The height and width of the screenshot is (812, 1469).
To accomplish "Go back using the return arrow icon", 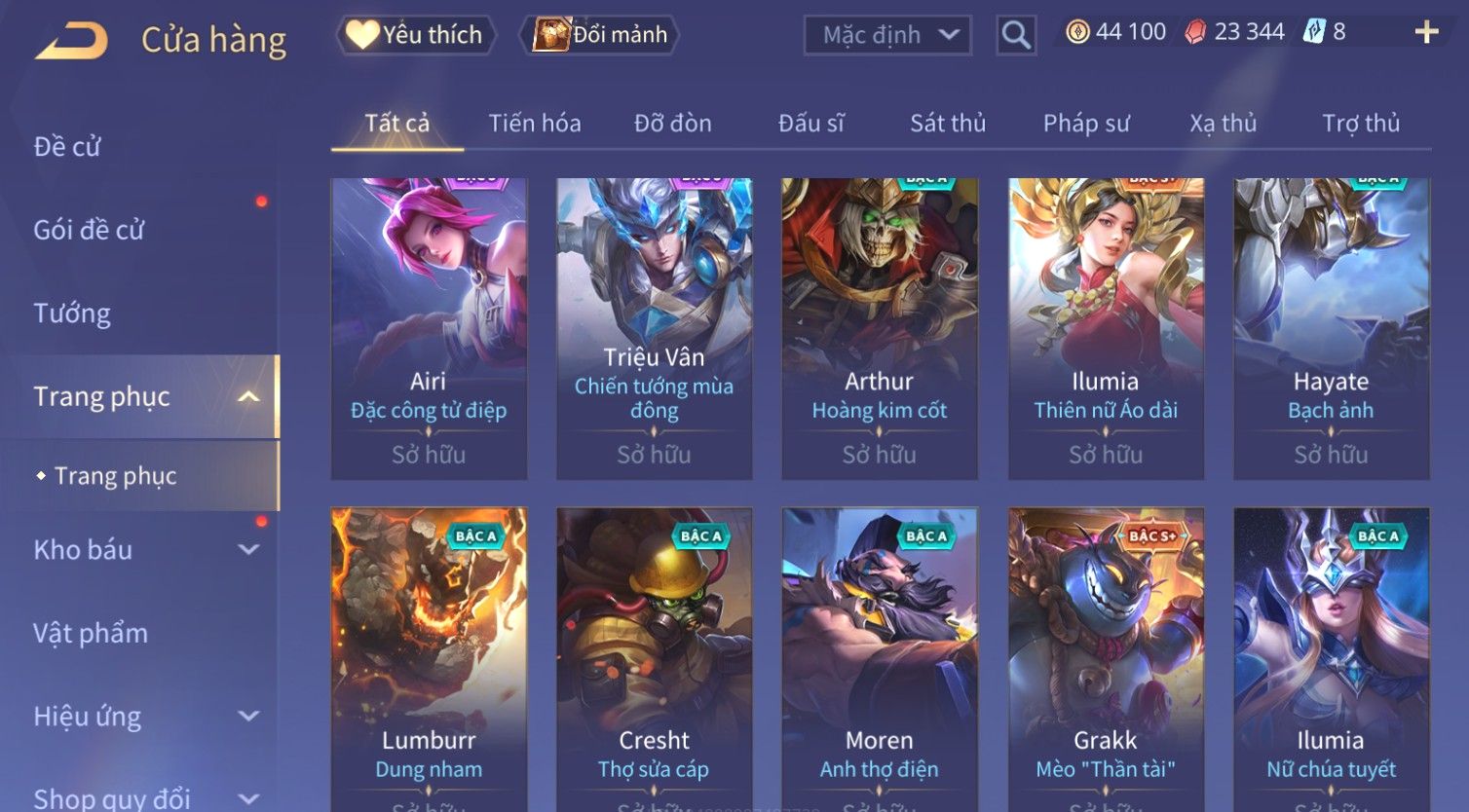I will [72, 41].
